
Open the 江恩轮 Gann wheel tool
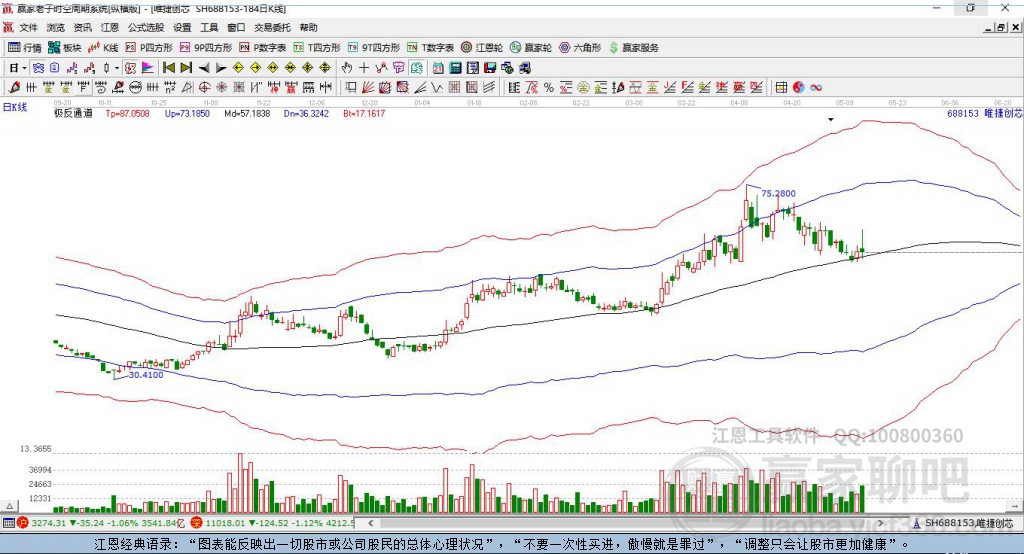click(482, 48)
